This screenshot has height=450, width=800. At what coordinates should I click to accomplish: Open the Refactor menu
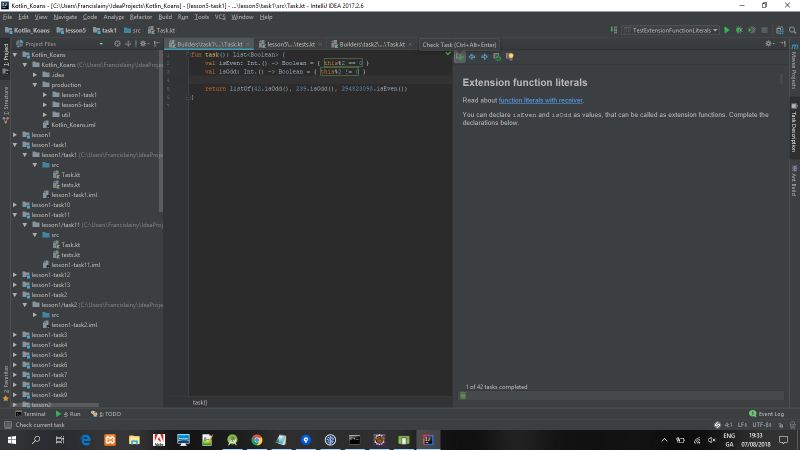coord(140,17)
